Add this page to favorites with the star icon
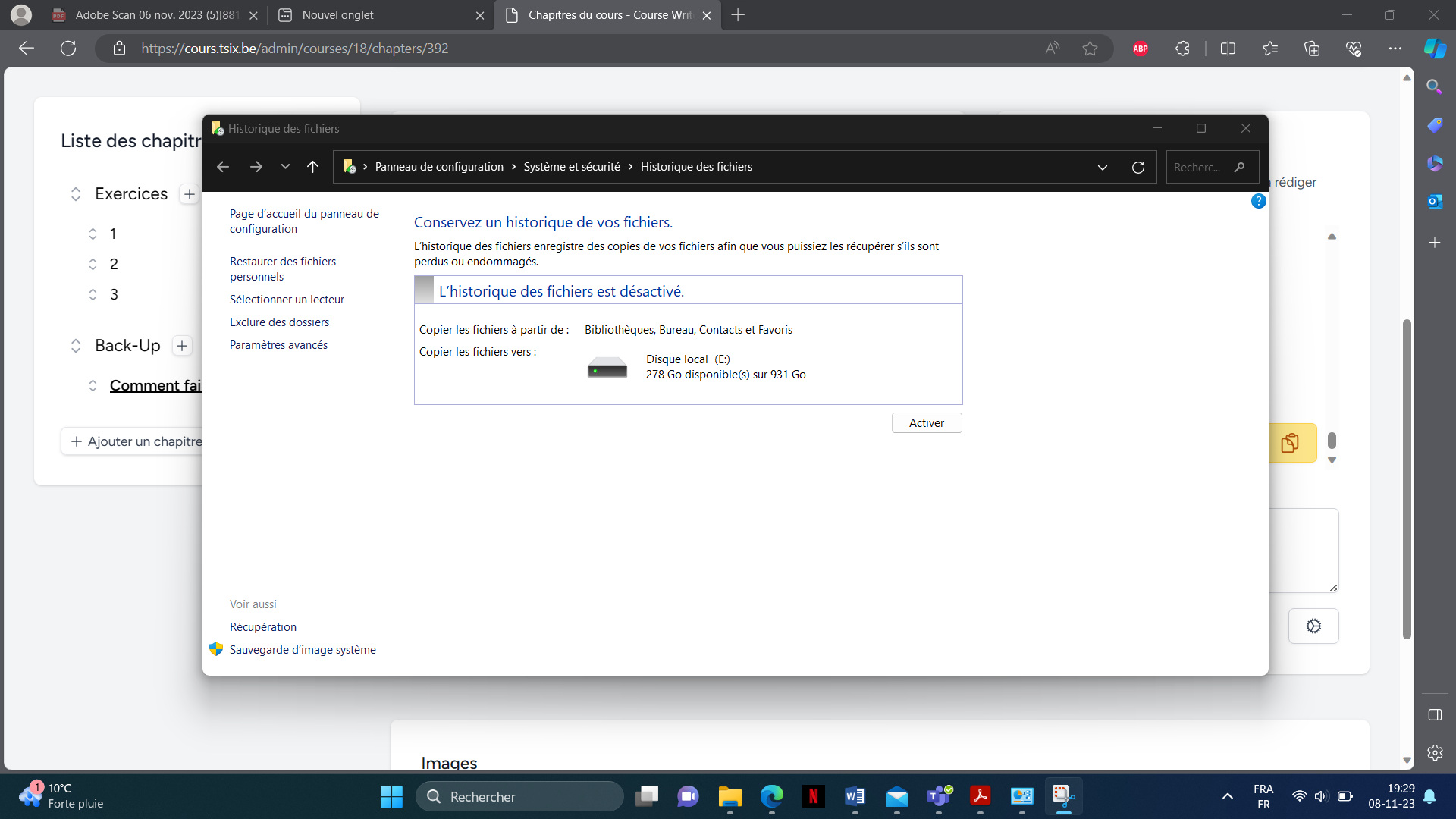This screenshot has width=1456, height=819. [x=1090, y=49]
